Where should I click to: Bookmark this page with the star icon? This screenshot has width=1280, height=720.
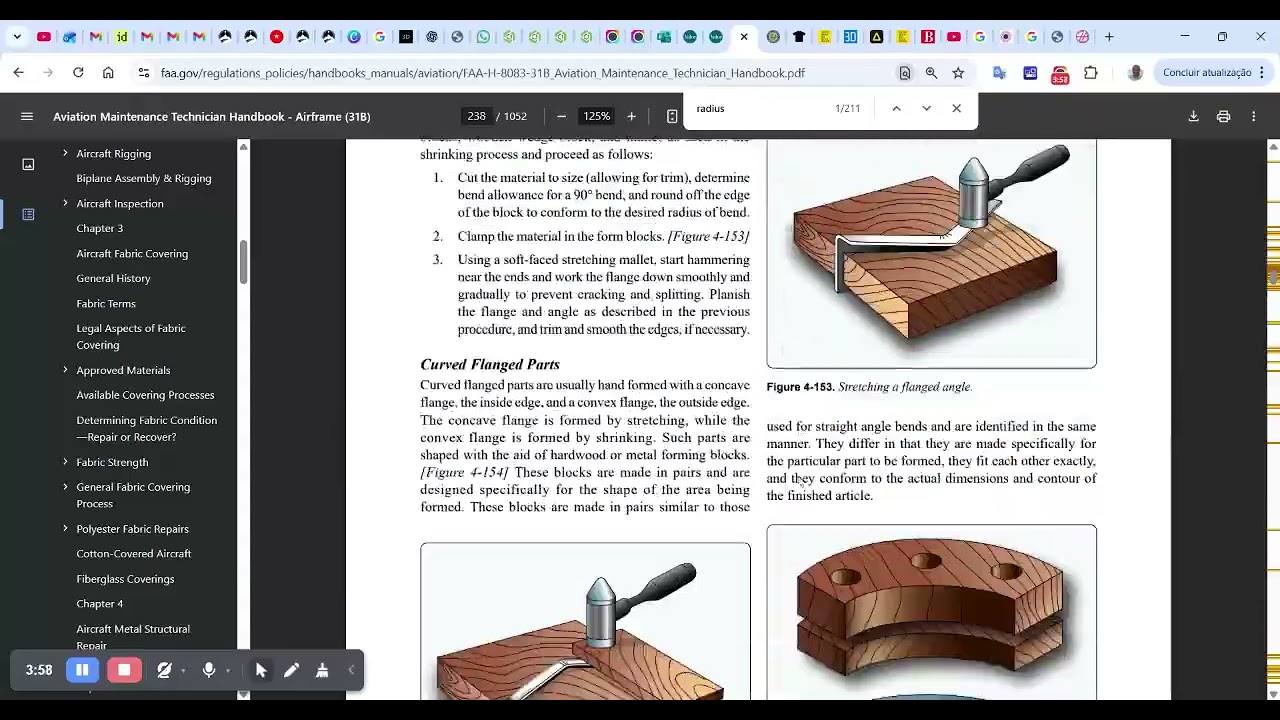pyautogui.click(x=958, y=72)
